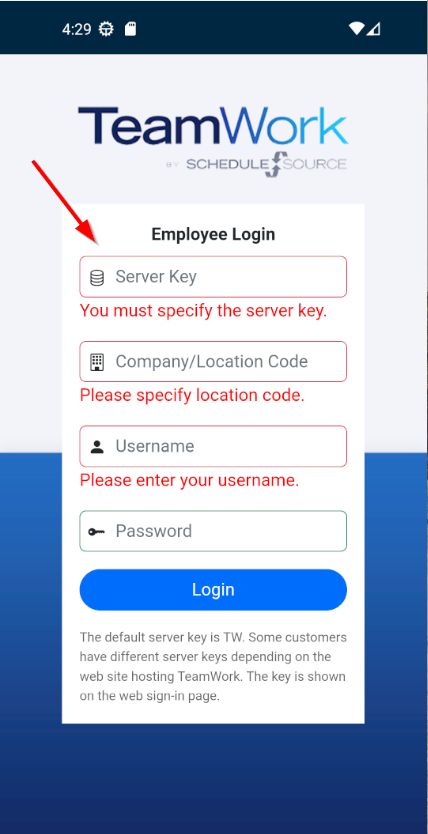Click "Please specify location code" error message
Screen dimensions: 428x834
point(192,396)
